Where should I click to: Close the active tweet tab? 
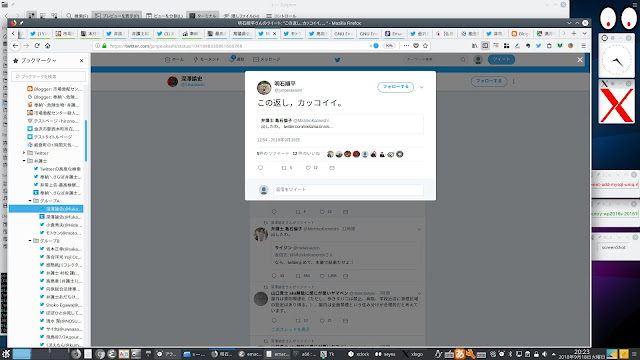pos(275,34)
